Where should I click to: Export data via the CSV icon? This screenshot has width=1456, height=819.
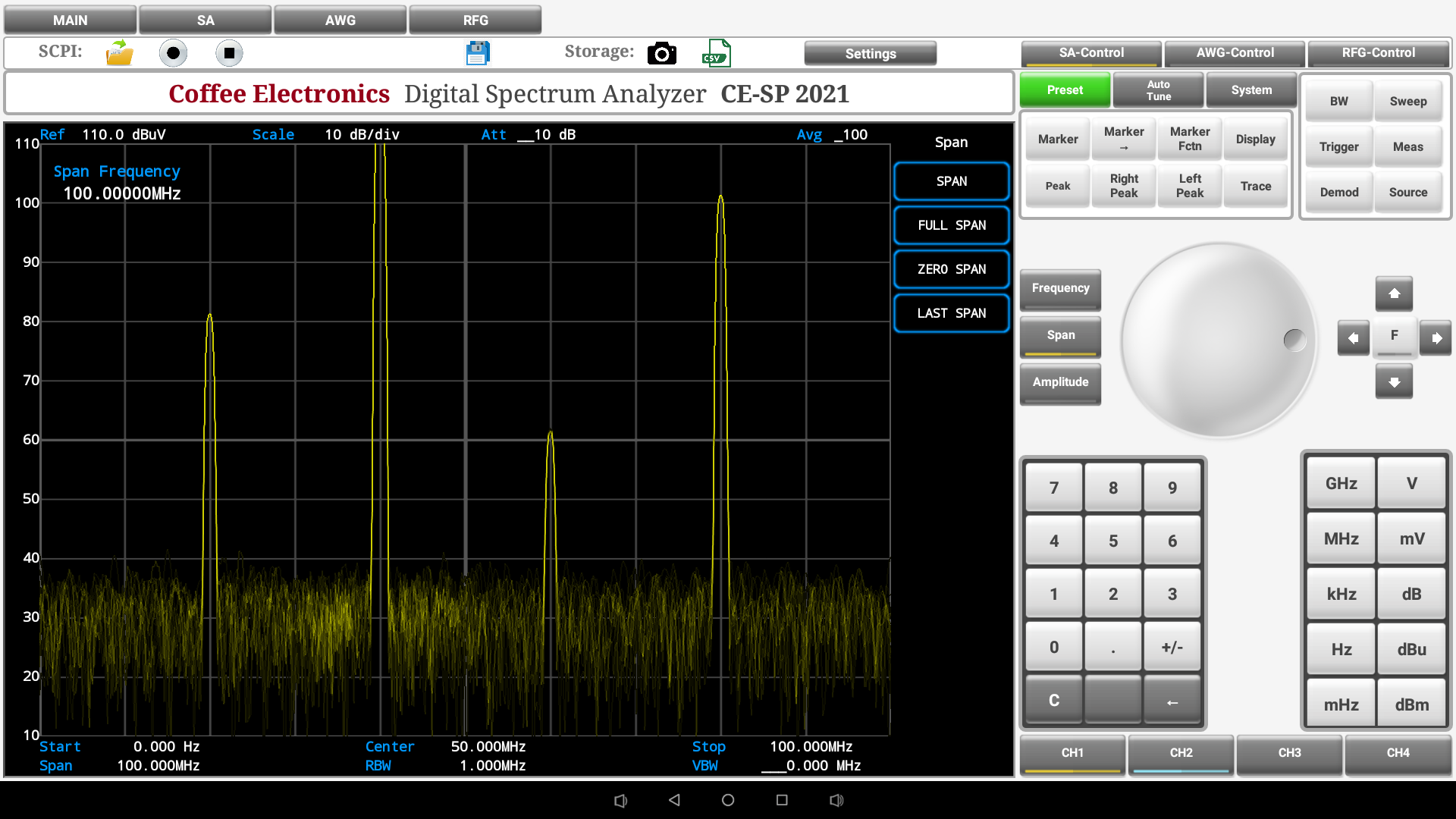pyautogui.click(x=716, y=53)
